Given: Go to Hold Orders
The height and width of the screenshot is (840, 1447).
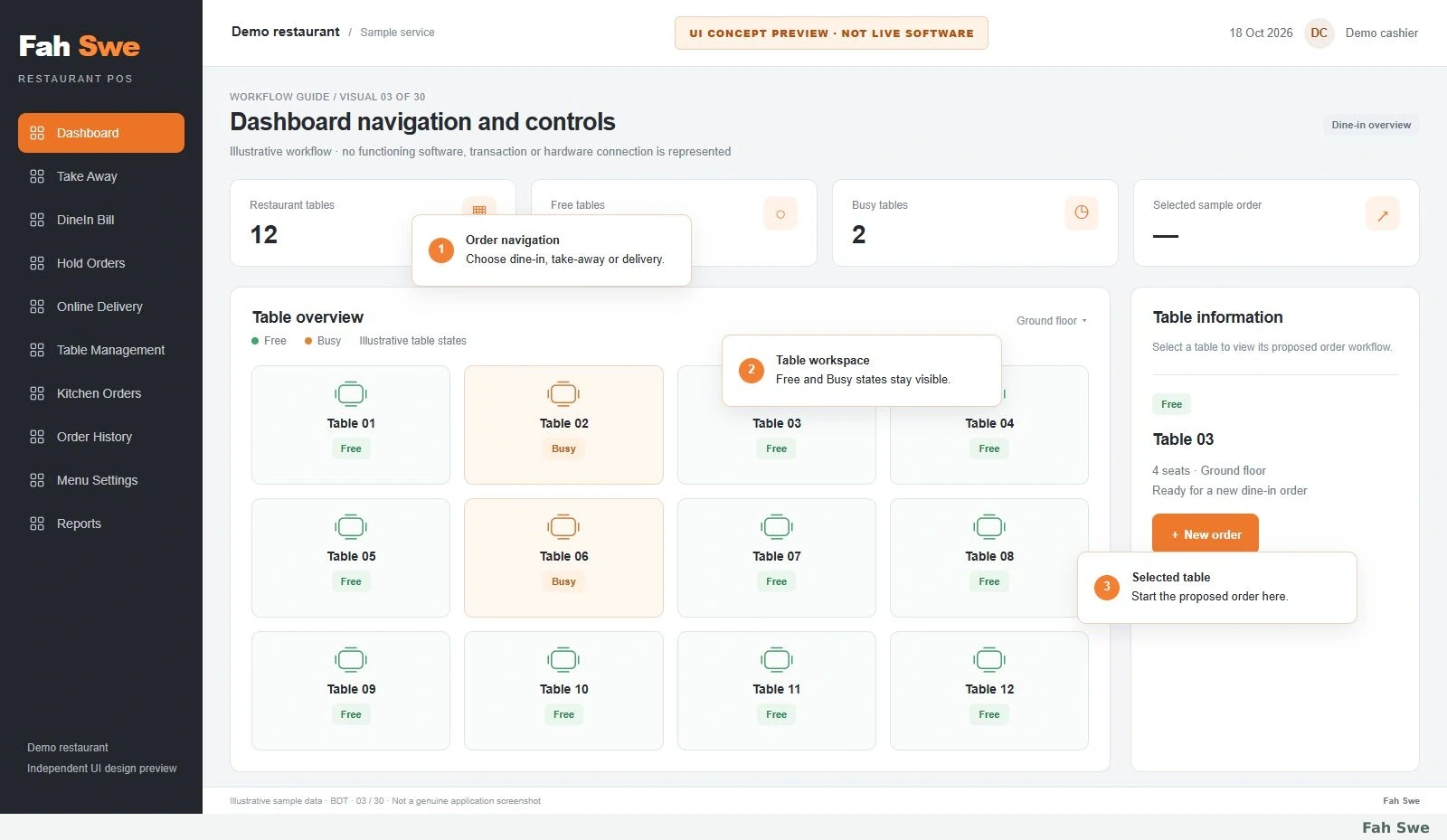Looking at the screenshot, I should (101, 263).
